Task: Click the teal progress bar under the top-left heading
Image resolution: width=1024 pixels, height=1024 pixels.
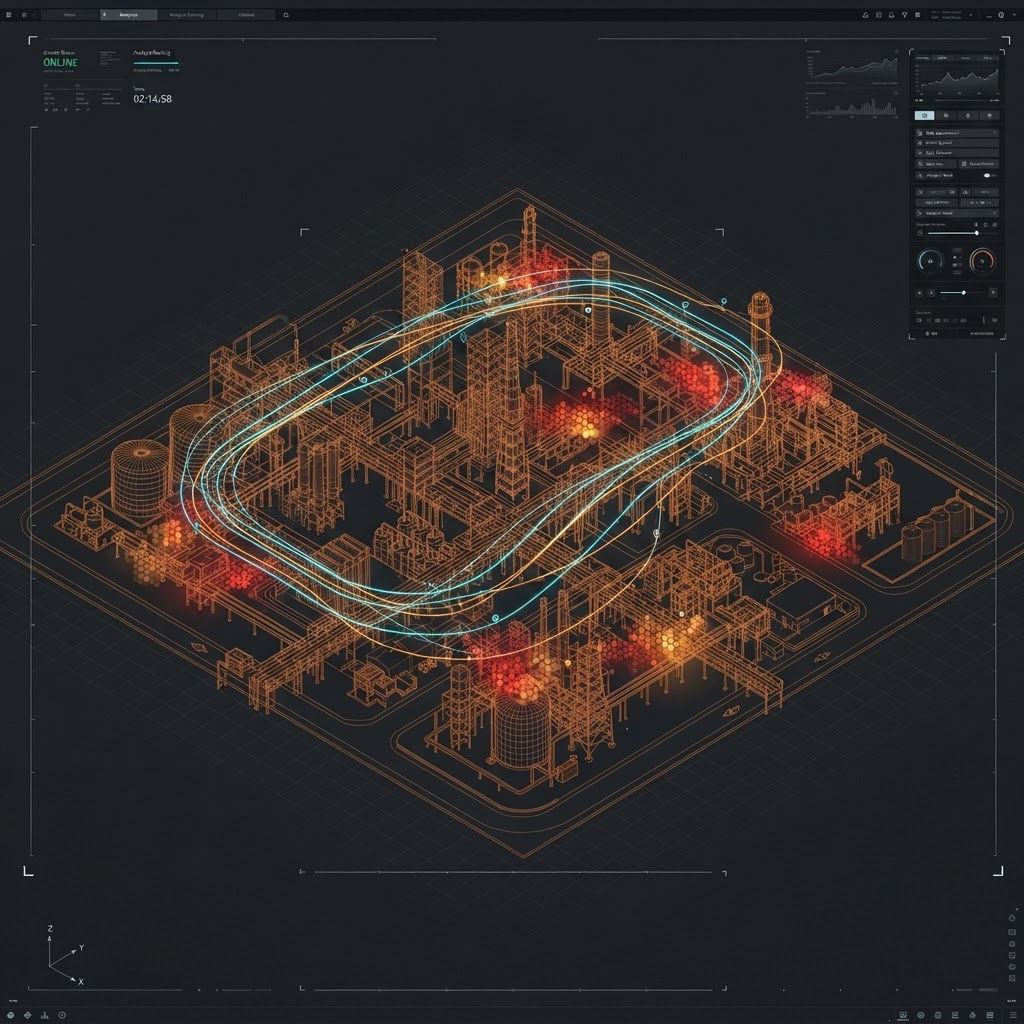Action: pyautogui.click(x=155, y=63)
